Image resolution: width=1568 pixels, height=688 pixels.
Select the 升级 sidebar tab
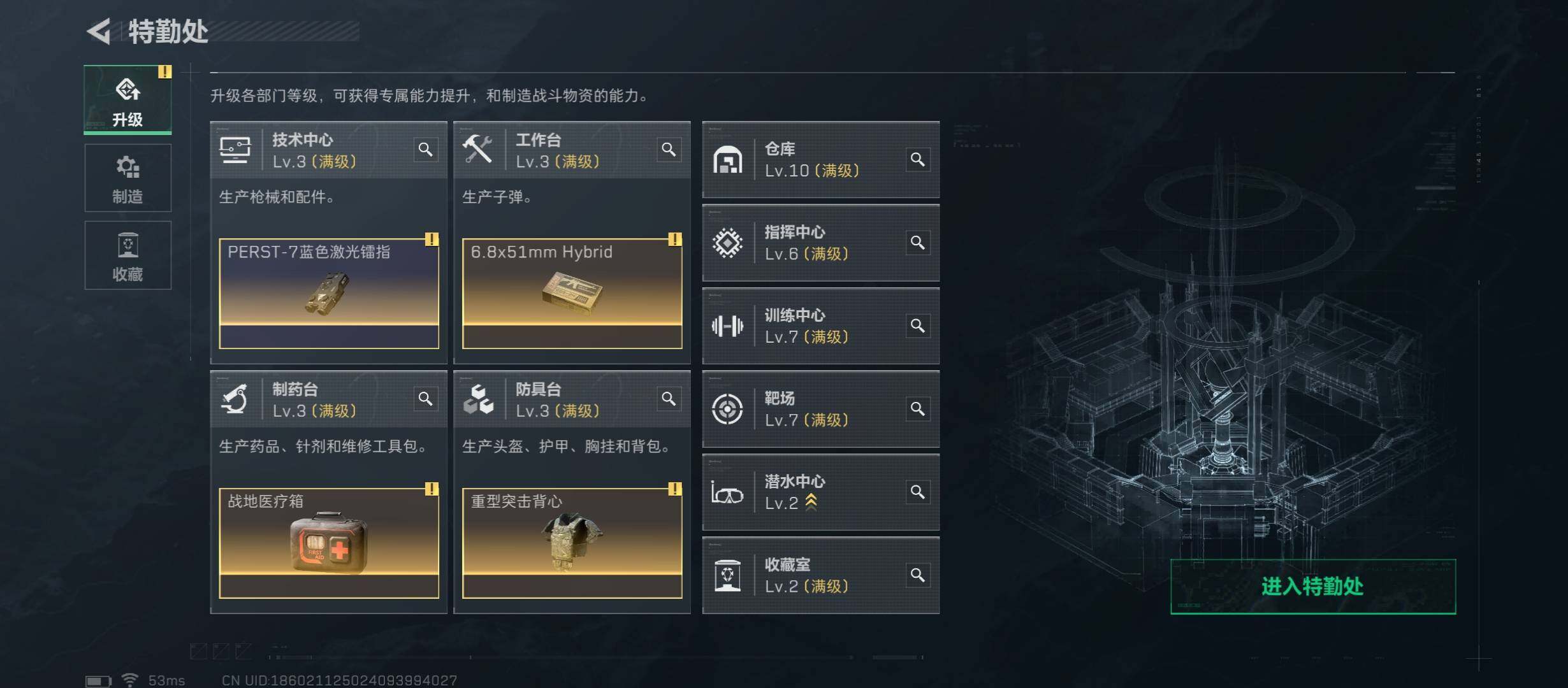128,100
